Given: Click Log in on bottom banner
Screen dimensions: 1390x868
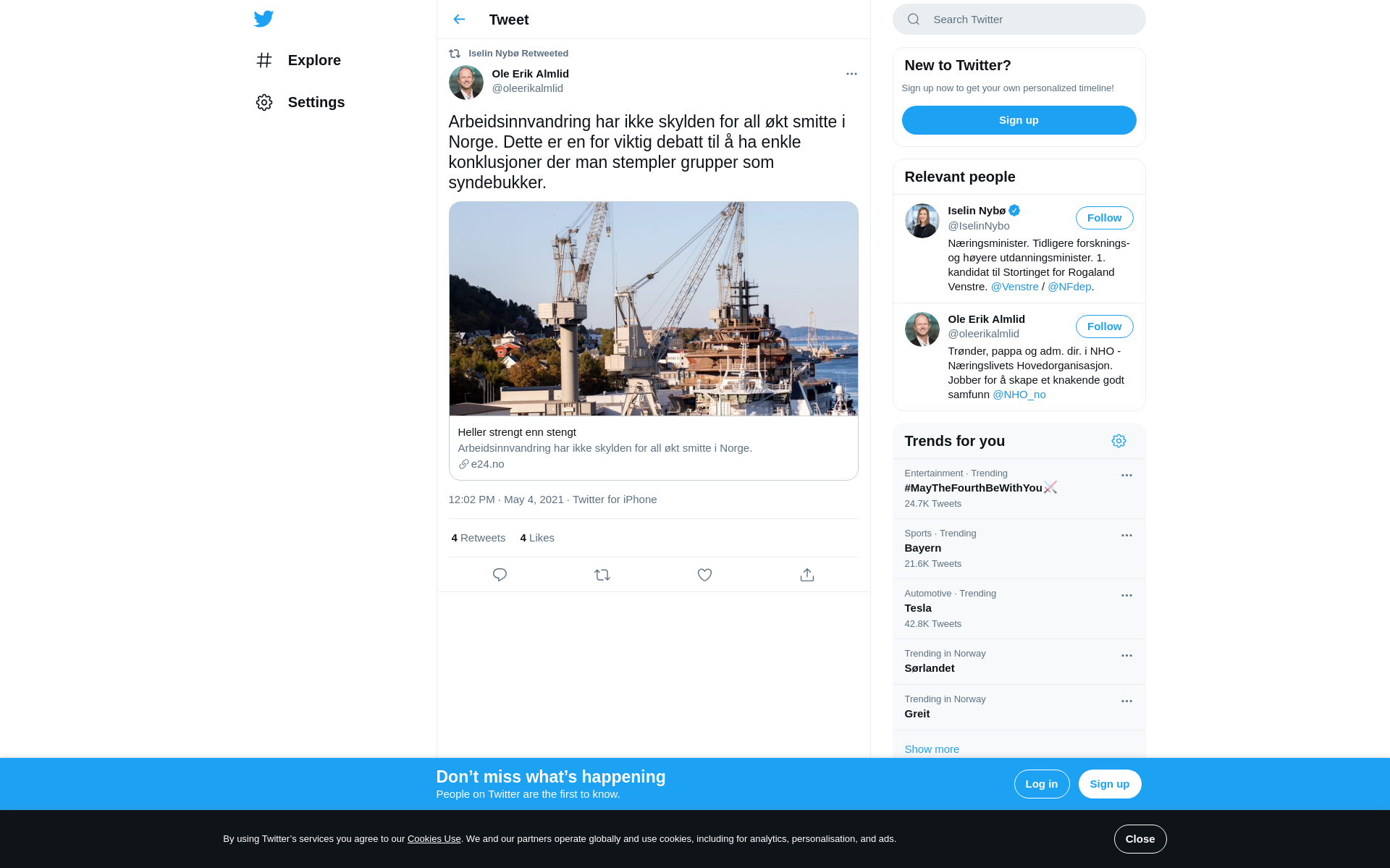Looking at the screenshot, I should 1041,784.
